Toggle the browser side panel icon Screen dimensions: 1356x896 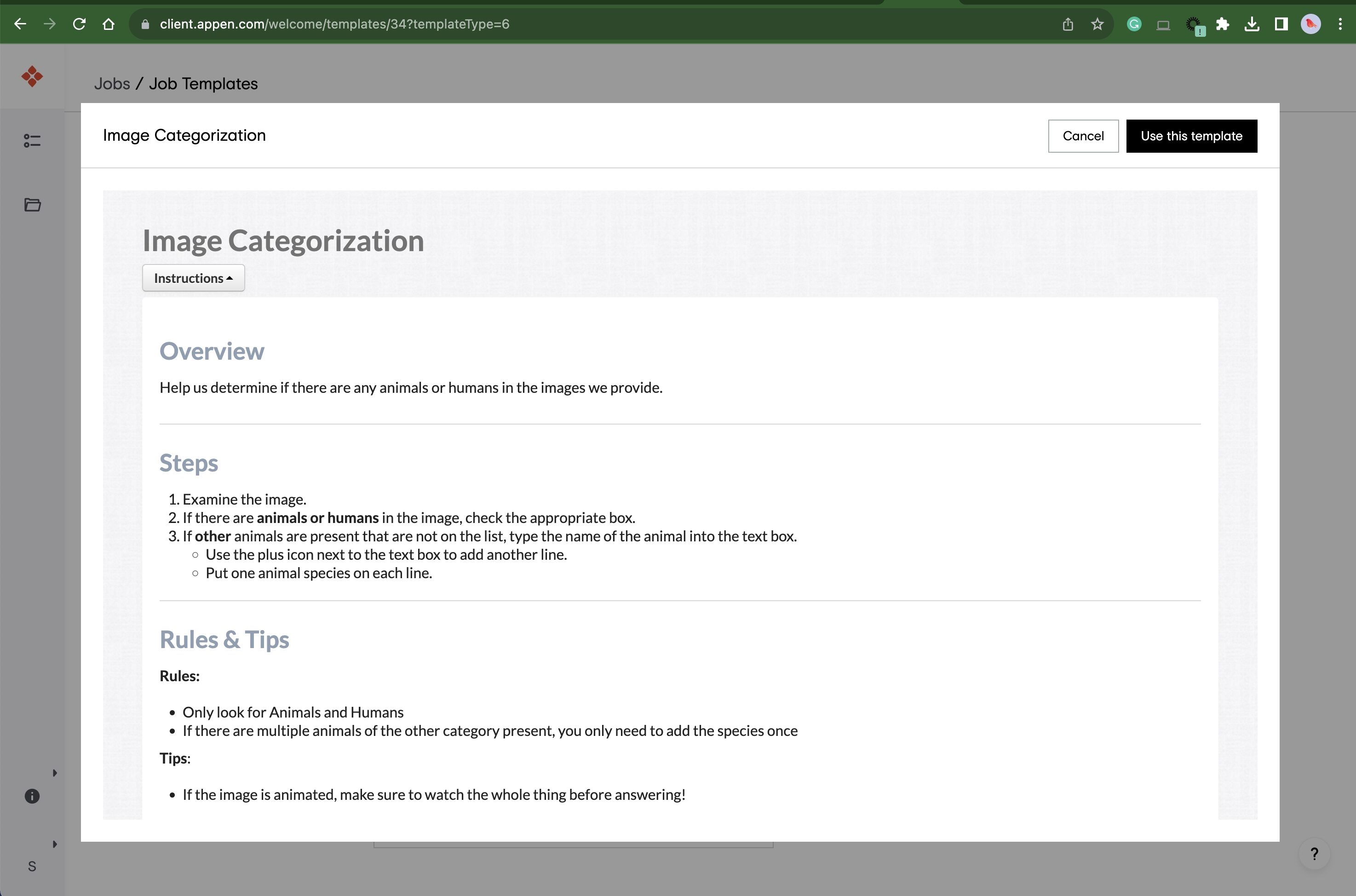click(x=1281, y=24)
